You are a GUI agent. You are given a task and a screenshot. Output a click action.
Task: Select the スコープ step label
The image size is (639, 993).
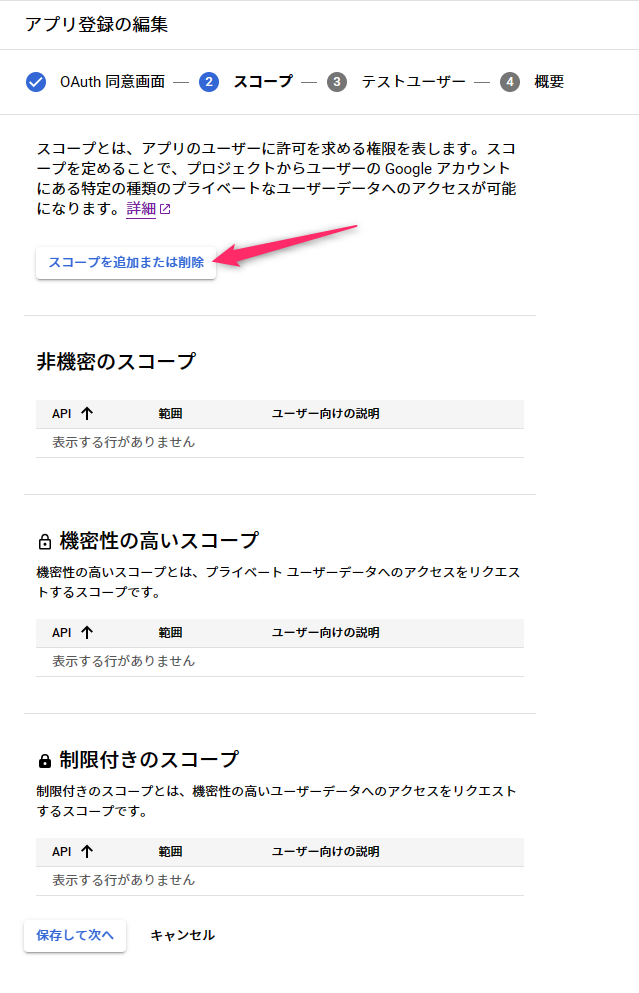click(x=263, y=82)
